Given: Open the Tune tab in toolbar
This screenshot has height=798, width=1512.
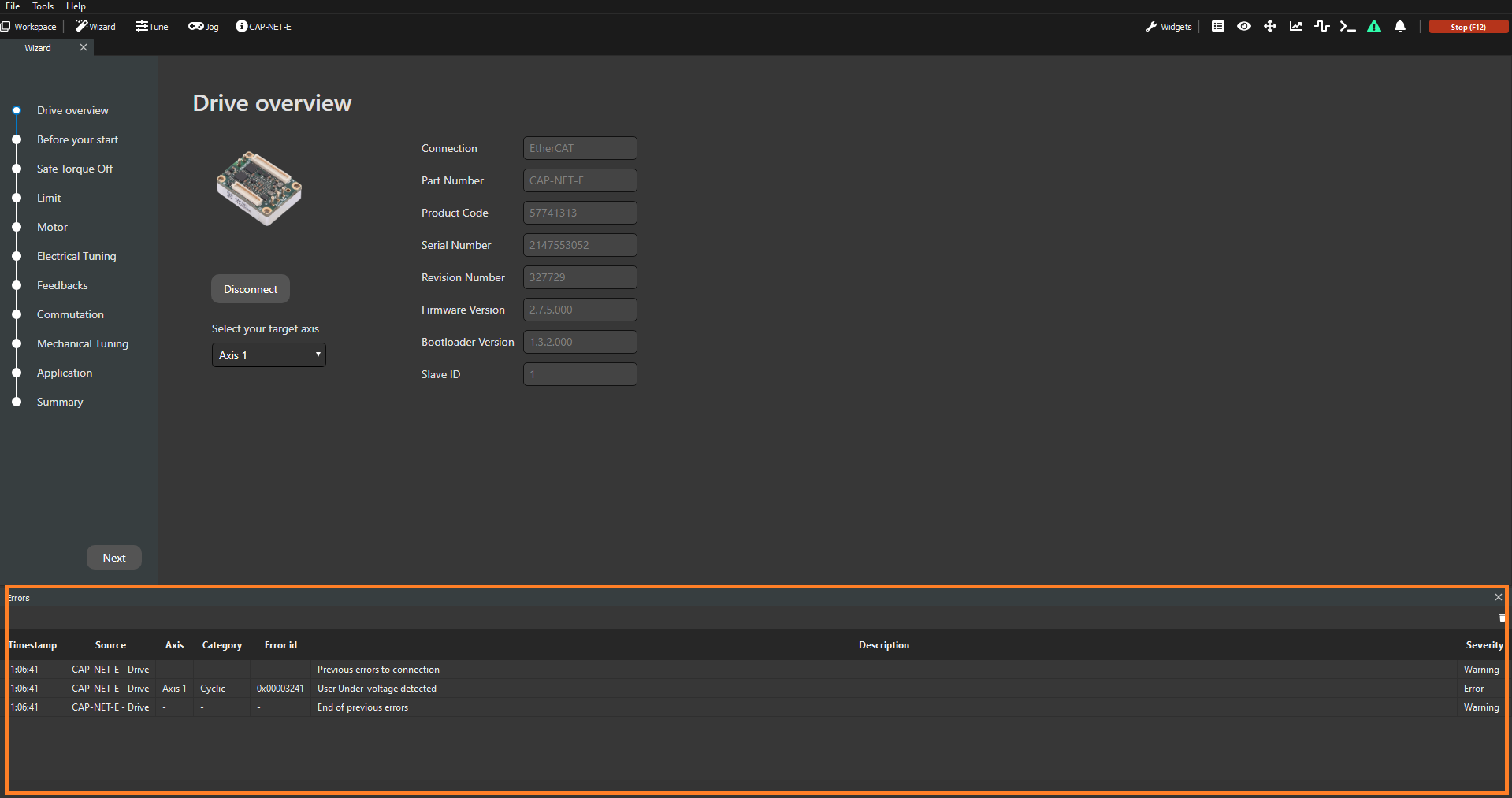Looking at the screenshot, I should (152, 27).
